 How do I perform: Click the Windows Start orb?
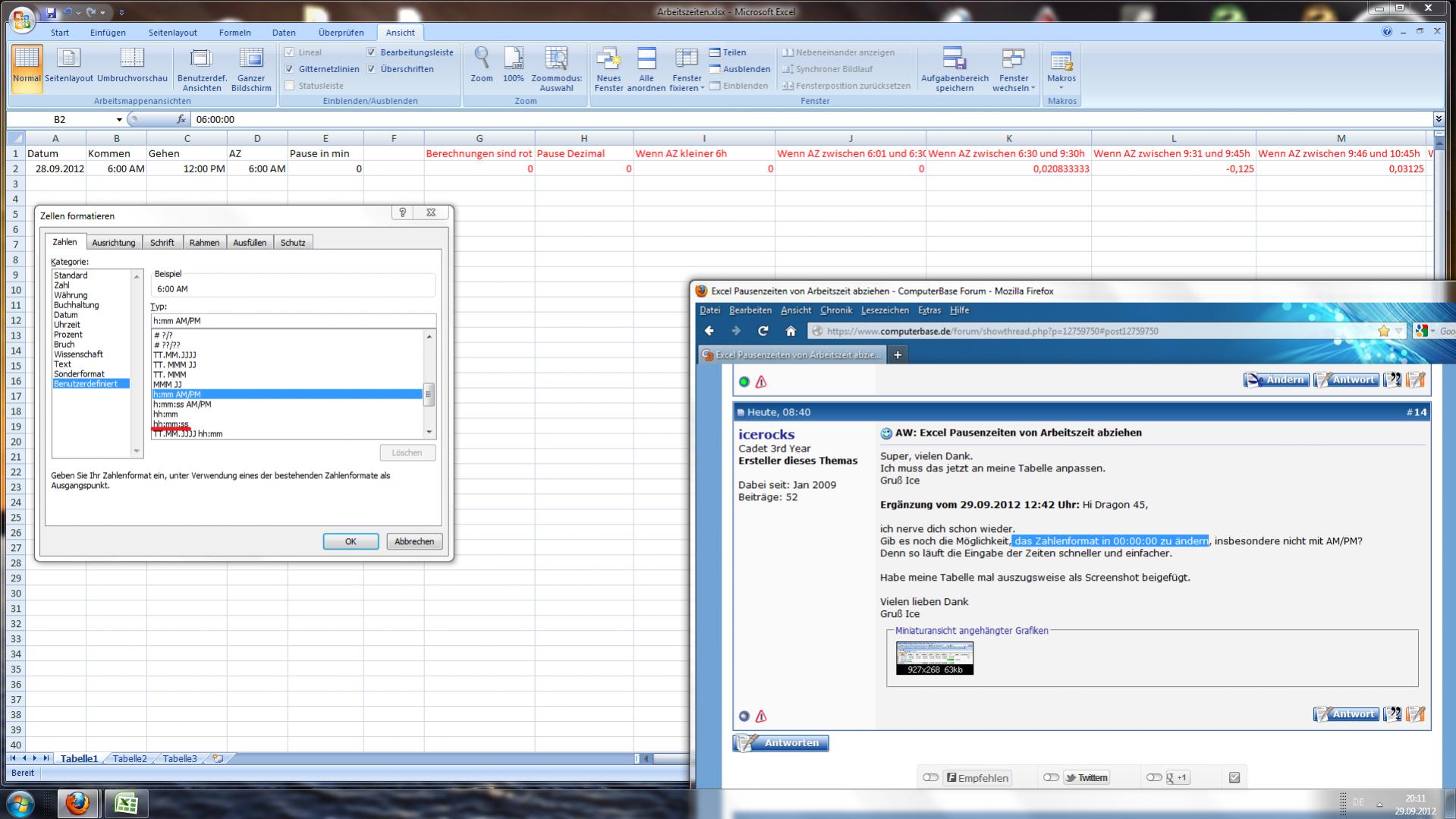tap(20, 803)
